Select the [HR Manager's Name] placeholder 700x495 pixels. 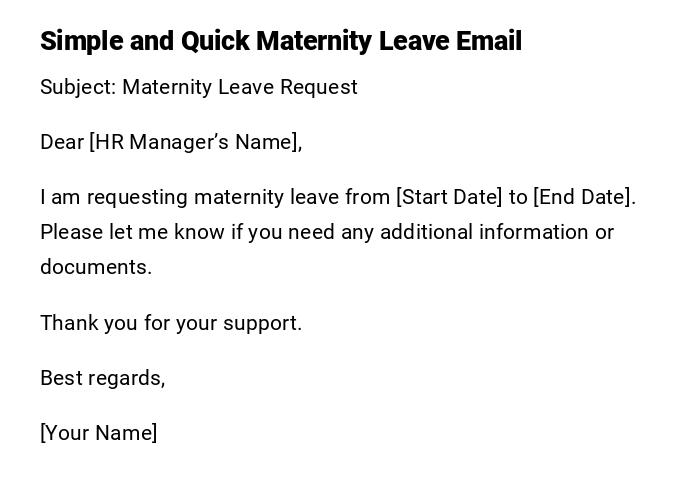195,142
